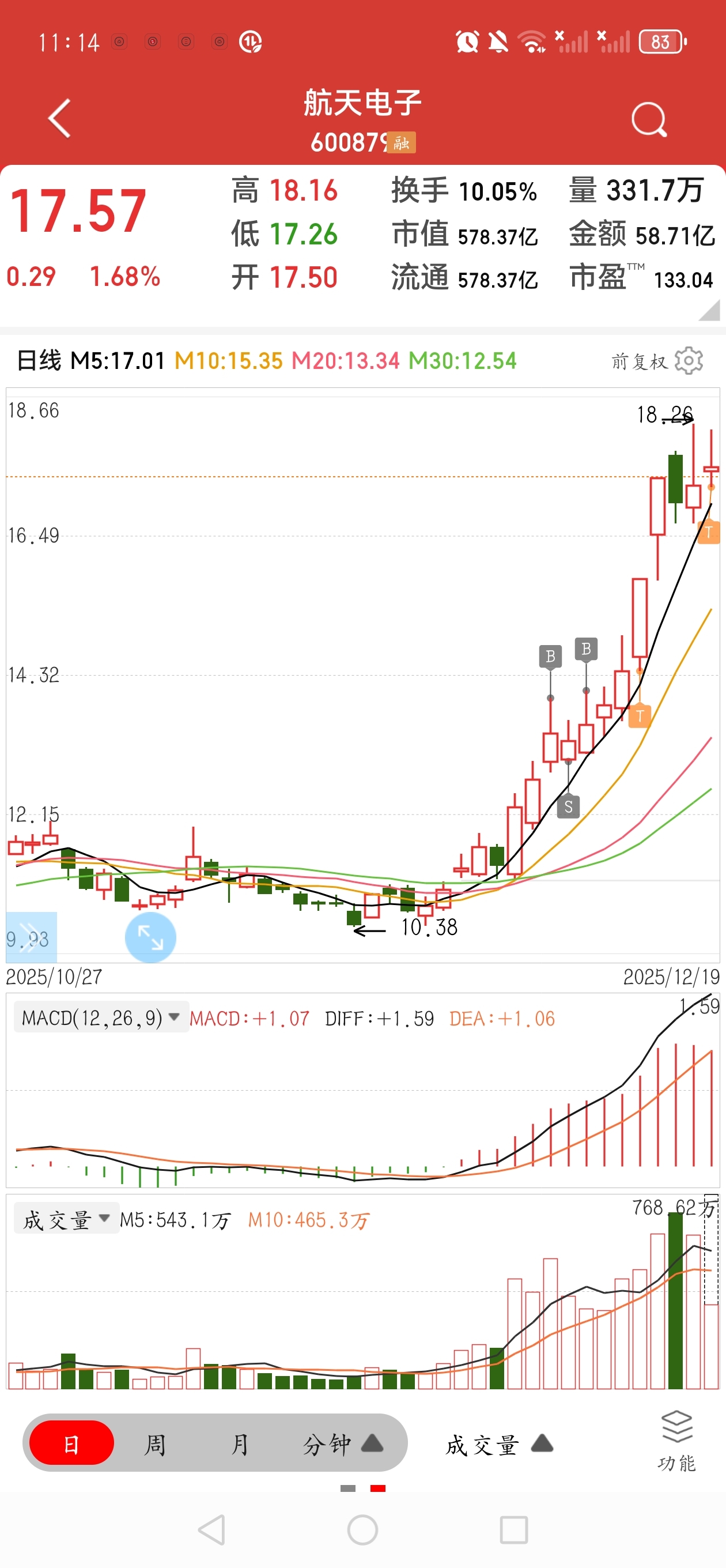Tap the 融 margin badge
The width and height of the screenshot is (726, 1568).
[x=402, y=143]
